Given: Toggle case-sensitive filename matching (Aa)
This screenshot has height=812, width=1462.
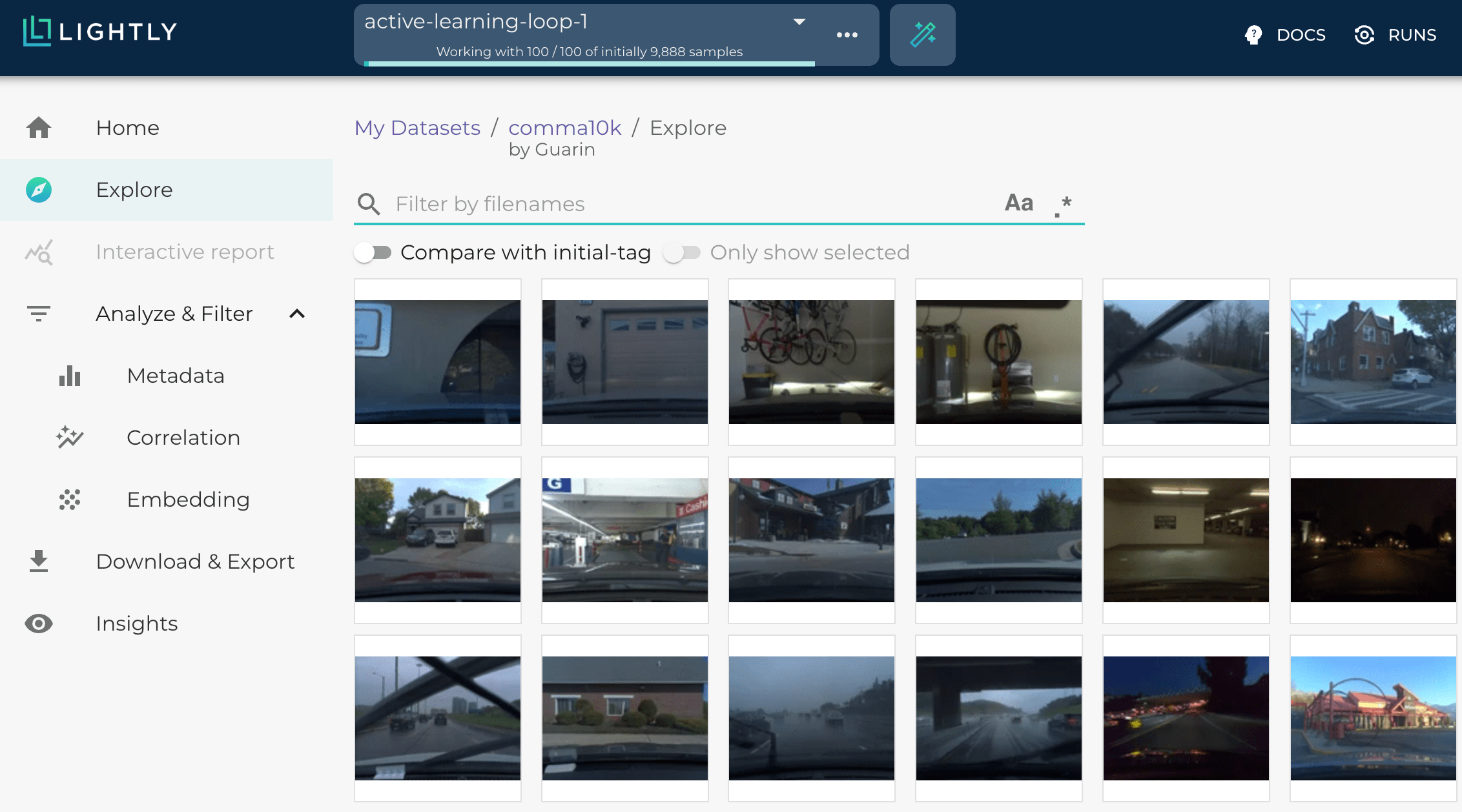Looking at the screenshot, I should [1019, 203].
